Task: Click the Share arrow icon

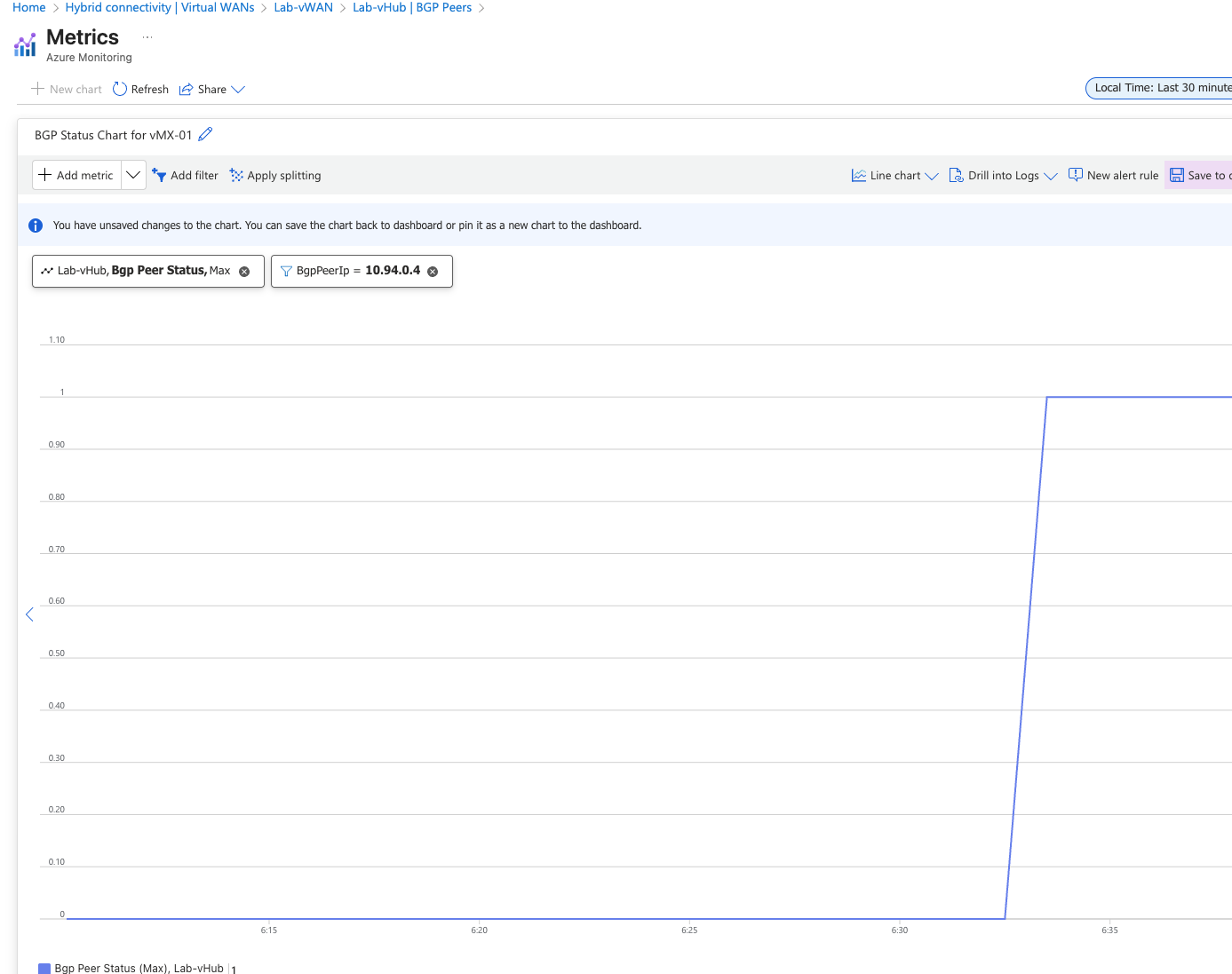Action: point(186,90)
